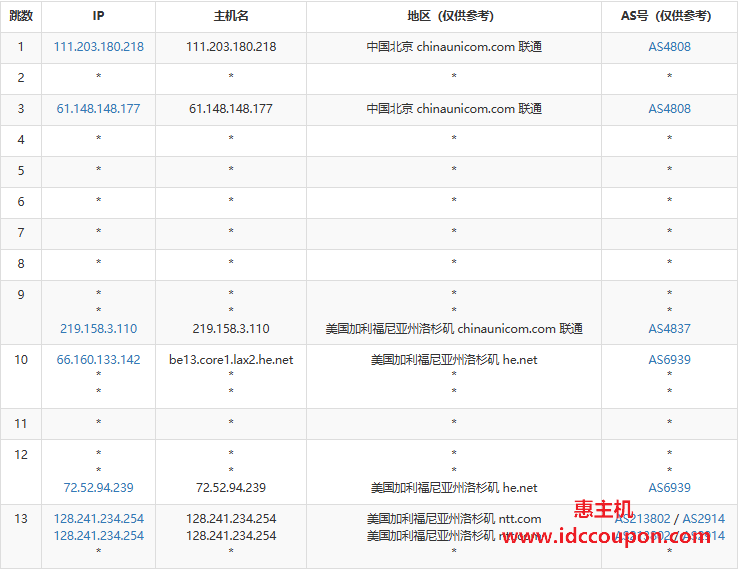Select second 128.241.234.254 hostname in hop 13
738x569 pixels.
[231, 536]
